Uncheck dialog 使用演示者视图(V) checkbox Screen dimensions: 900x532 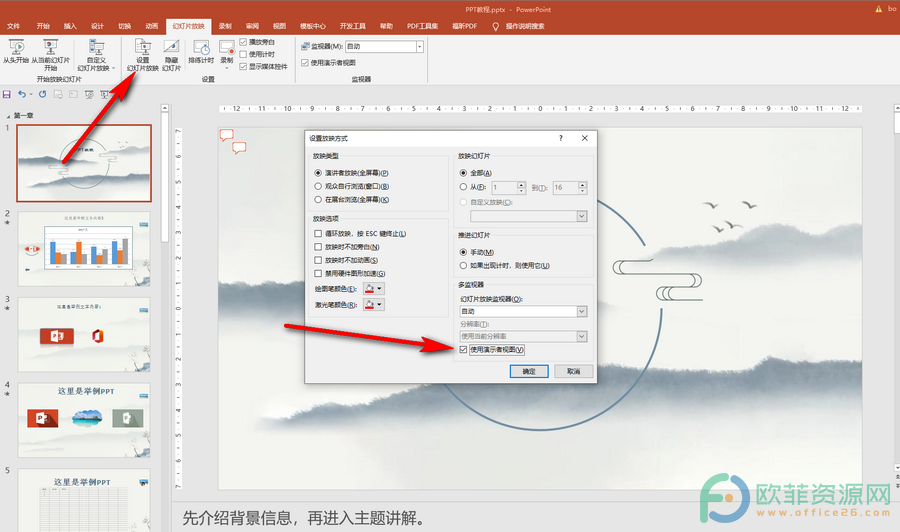tap(463, 350)
